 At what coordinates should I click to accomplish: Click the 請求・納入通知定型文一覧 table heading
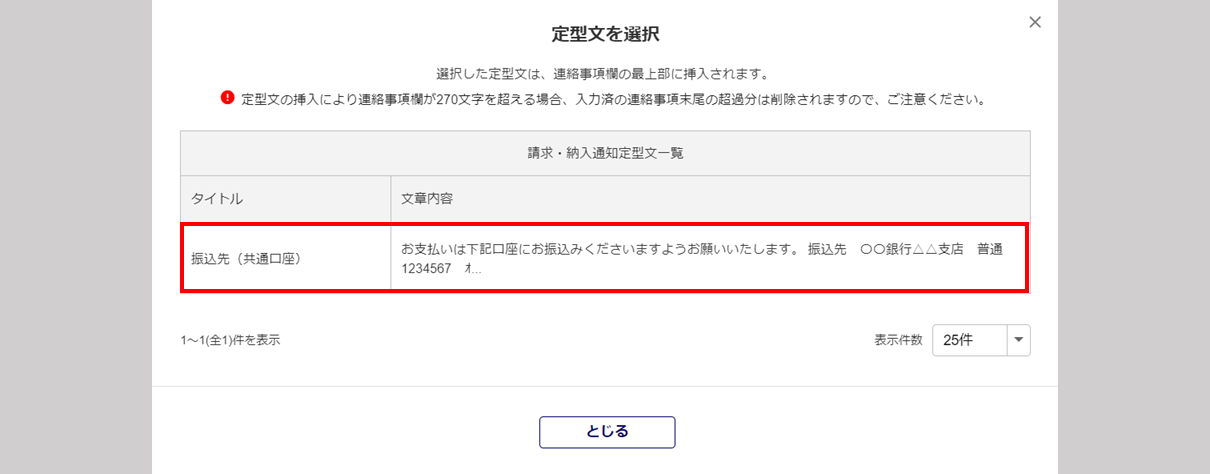[x=605, y=153]
